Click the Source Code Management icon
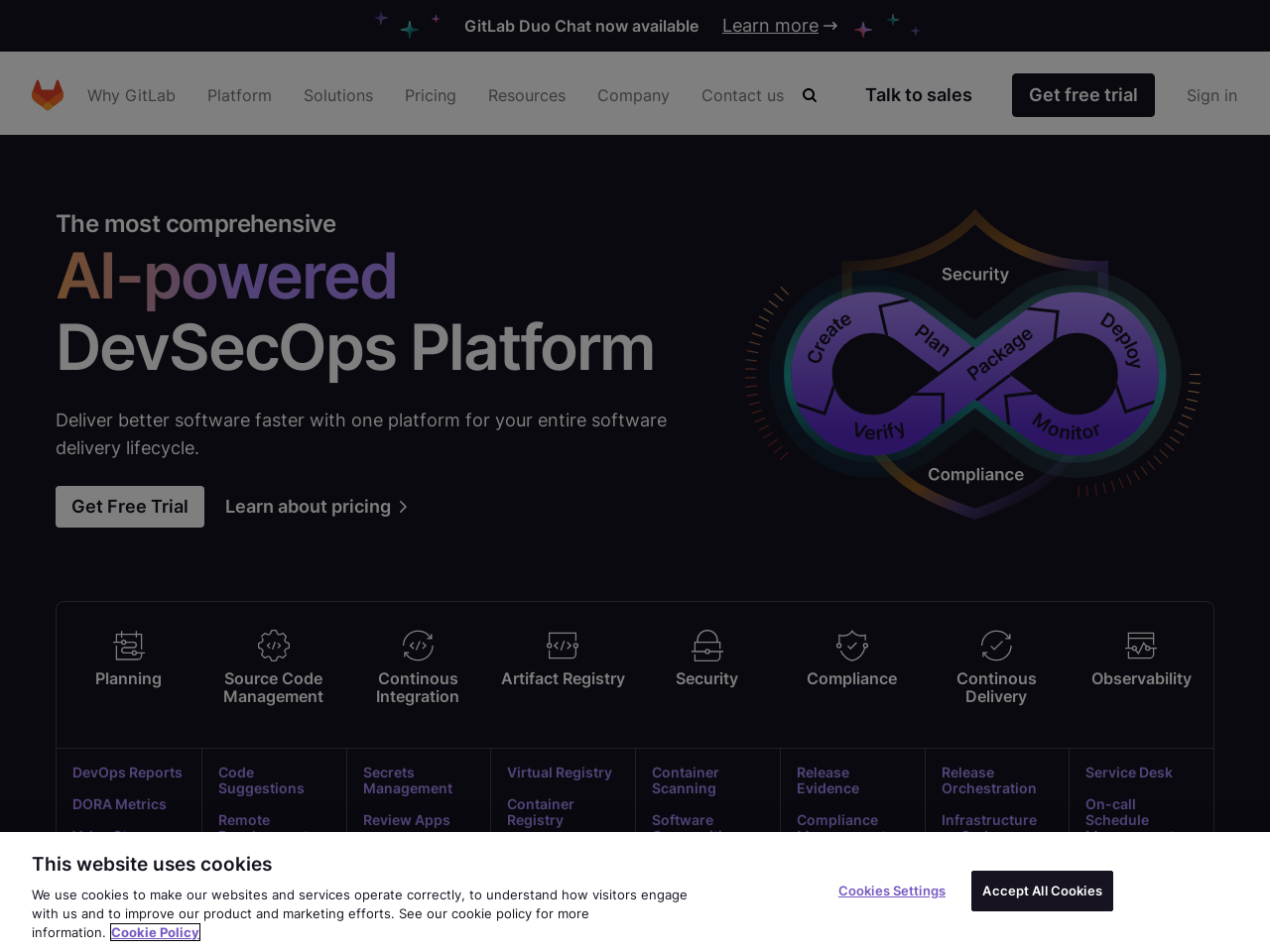 click(274, 646)
